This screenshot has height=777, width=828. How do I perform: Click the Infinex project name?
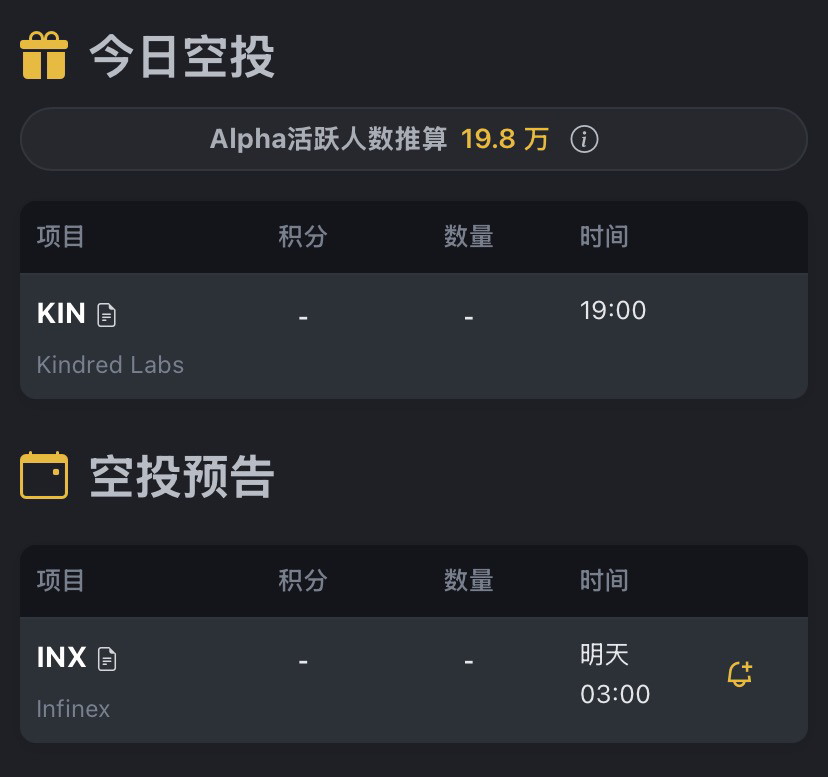coord(73,709)
